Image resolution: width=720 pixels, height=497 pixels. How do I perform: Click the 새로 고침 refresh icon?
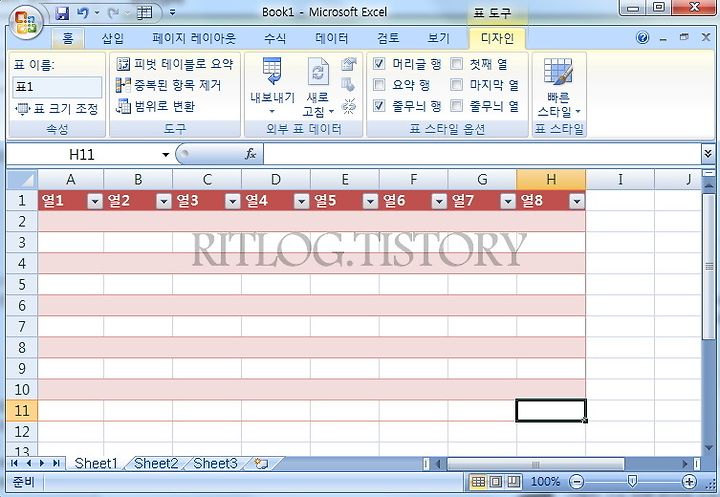click(318, 72)
